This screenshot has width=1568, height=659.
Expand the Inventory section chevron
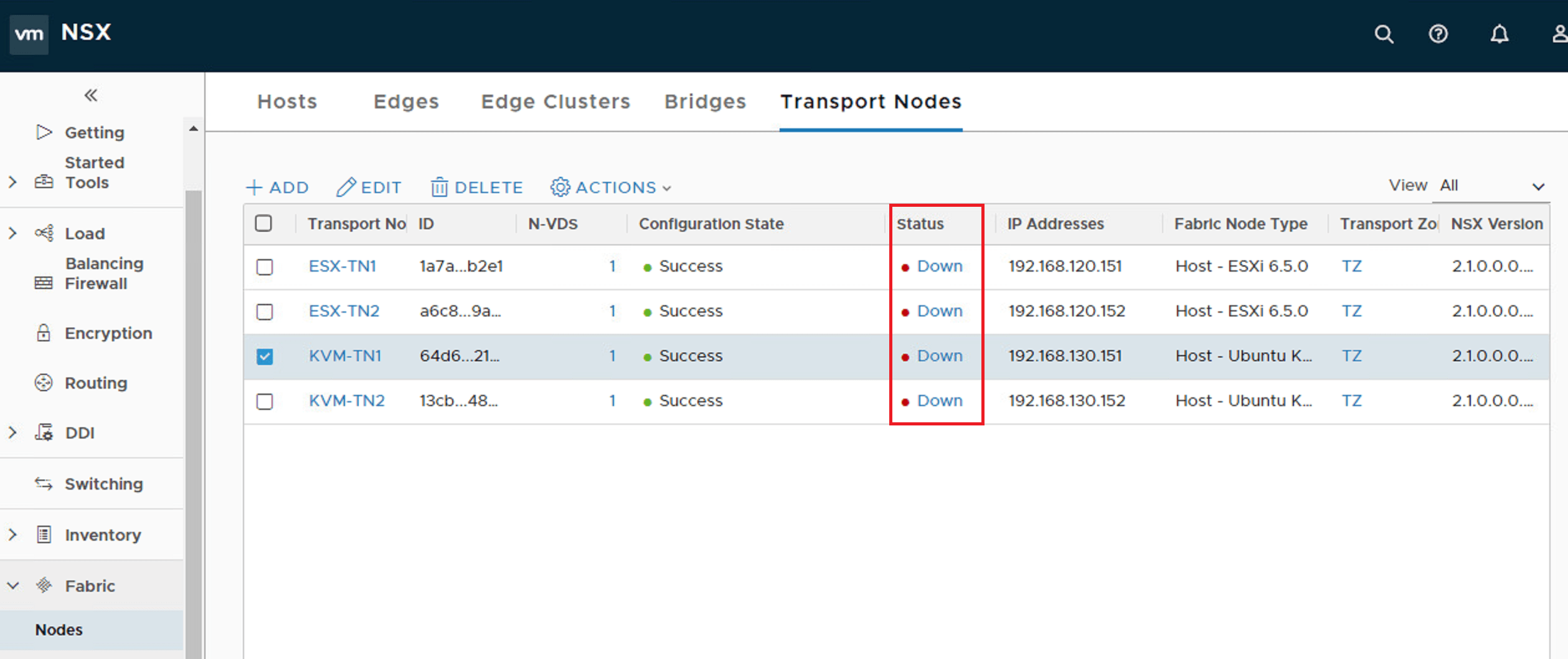[x=12, y=534]
